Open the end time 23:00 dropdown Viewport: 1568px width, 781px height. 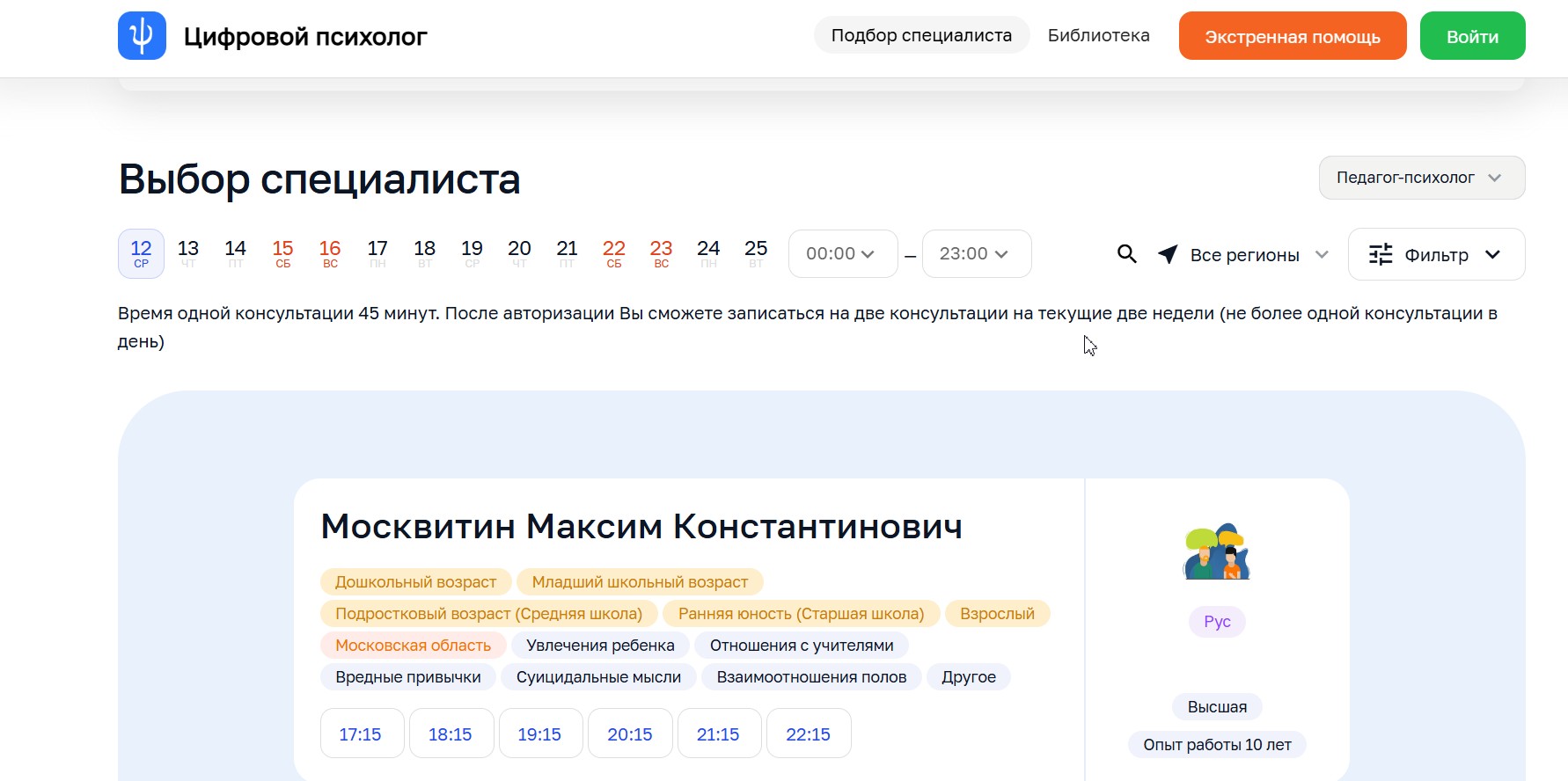(976, 254)
